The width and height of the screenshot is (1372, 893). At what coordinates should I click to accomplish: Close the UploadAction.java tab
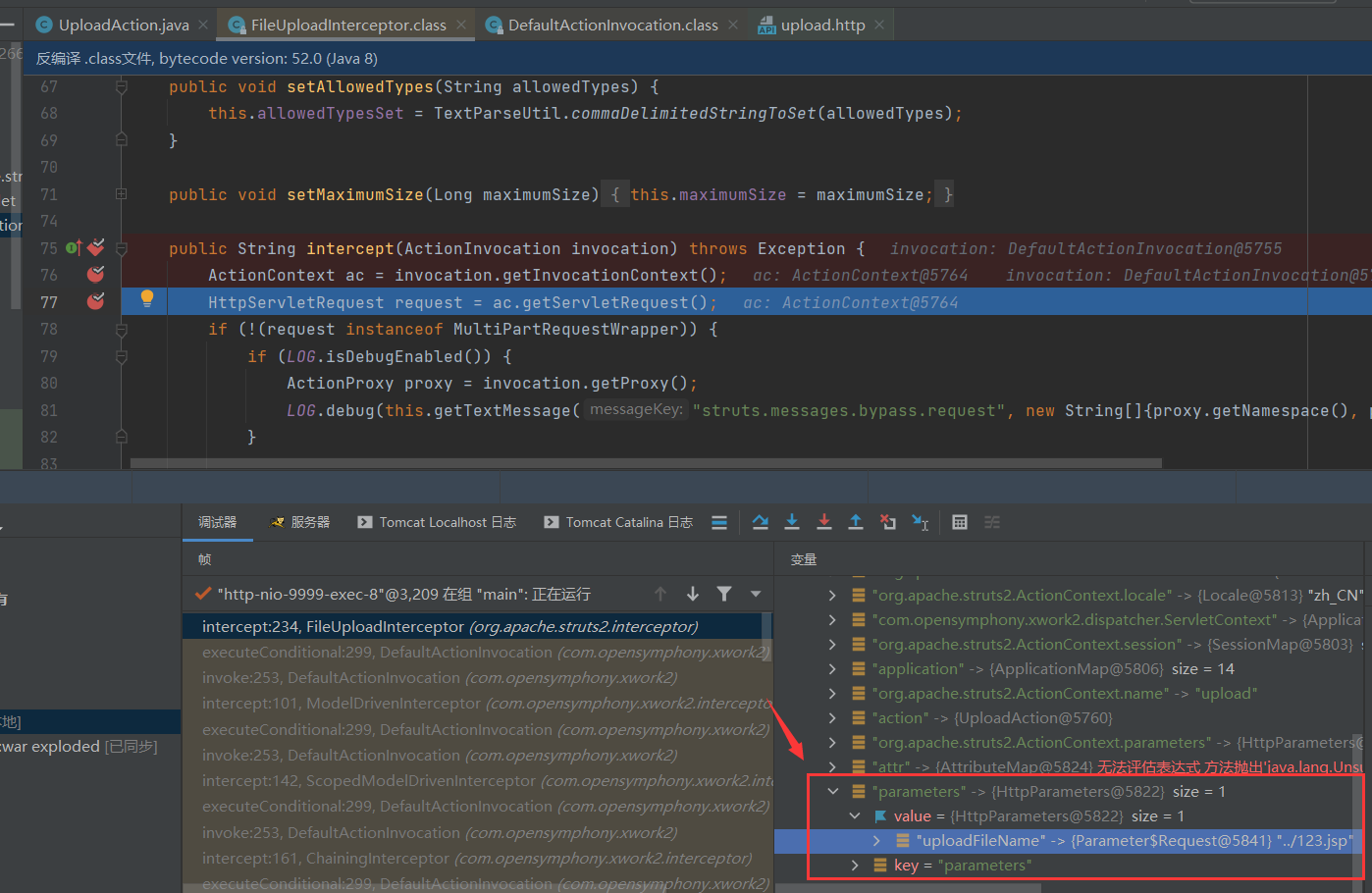pyautogui.click(x=203, y=25)
